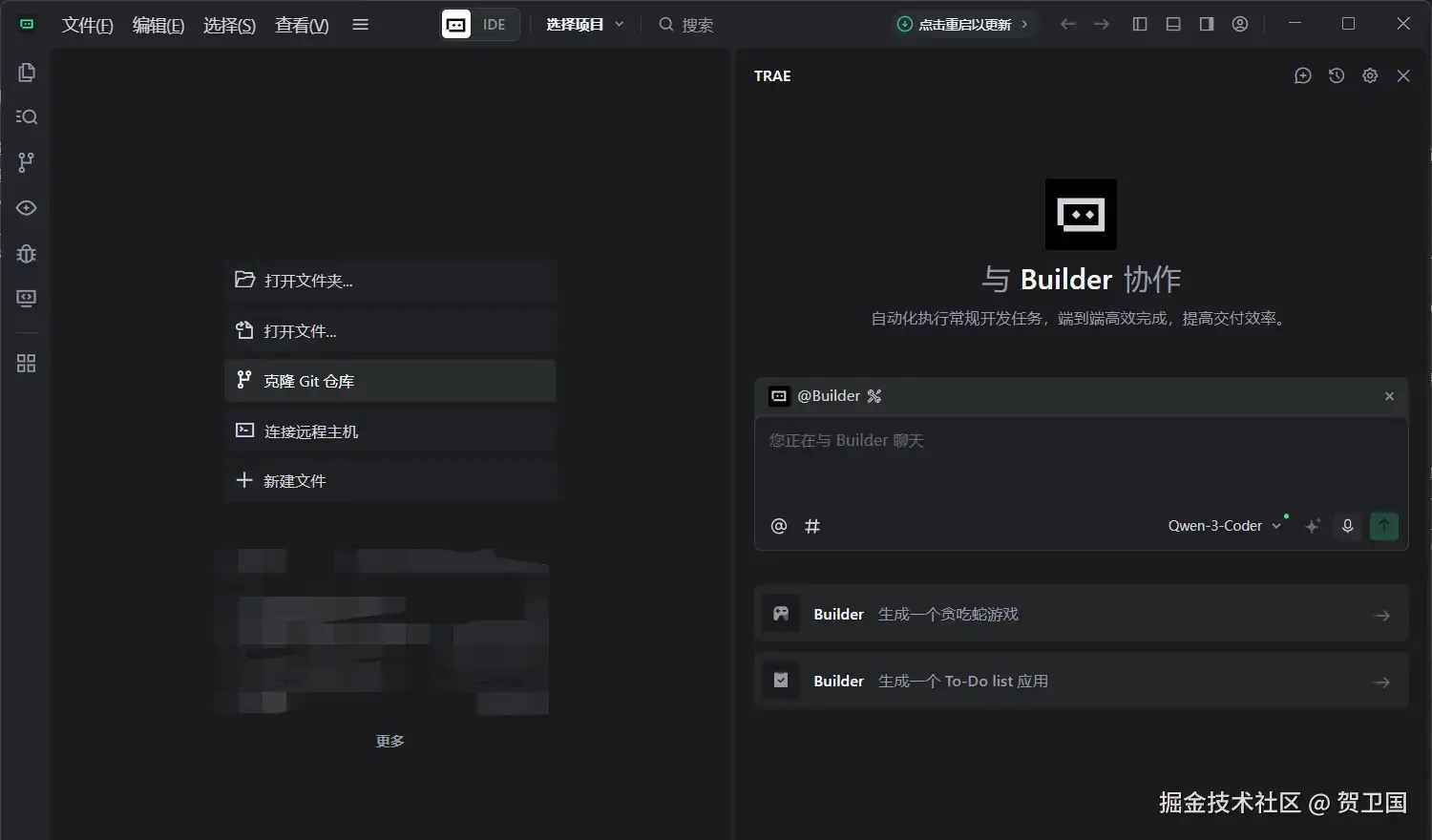Expand the 选择项目 dropdown
The height and width of the screenshot is (840, 1432).
[x=584, y=25]
